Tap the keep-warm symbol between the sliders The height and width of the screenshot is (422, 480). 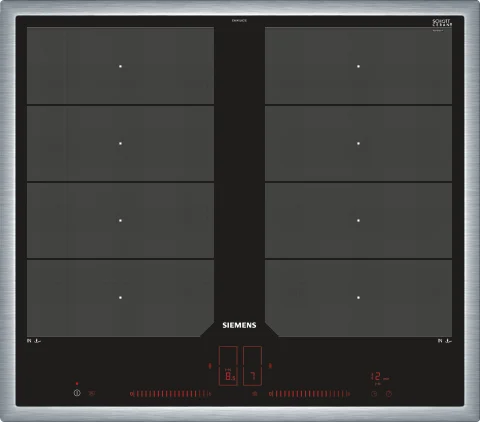coord(255,394)
